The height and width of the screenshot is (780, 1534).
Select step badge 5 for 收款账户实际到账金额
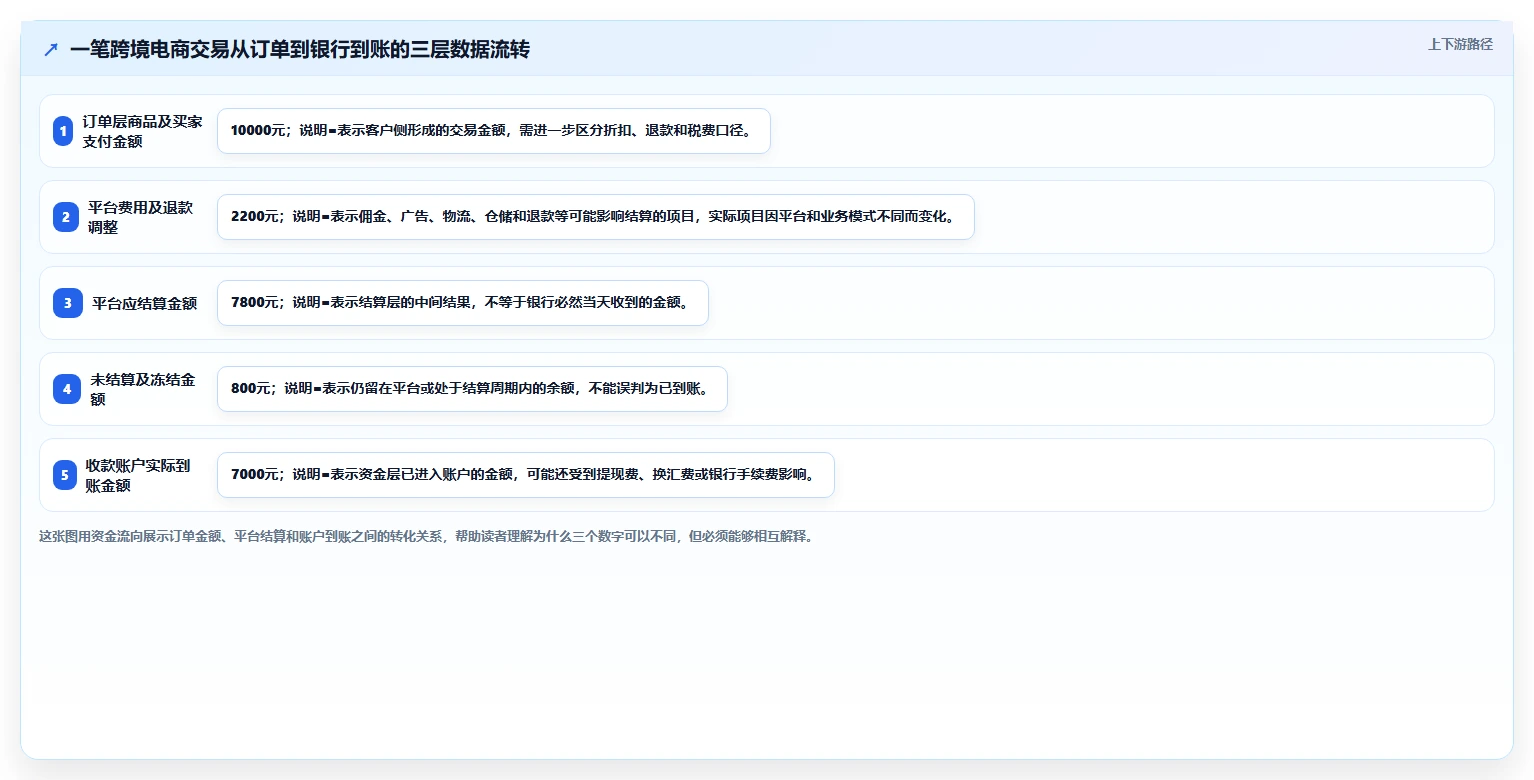click(65, 475)
